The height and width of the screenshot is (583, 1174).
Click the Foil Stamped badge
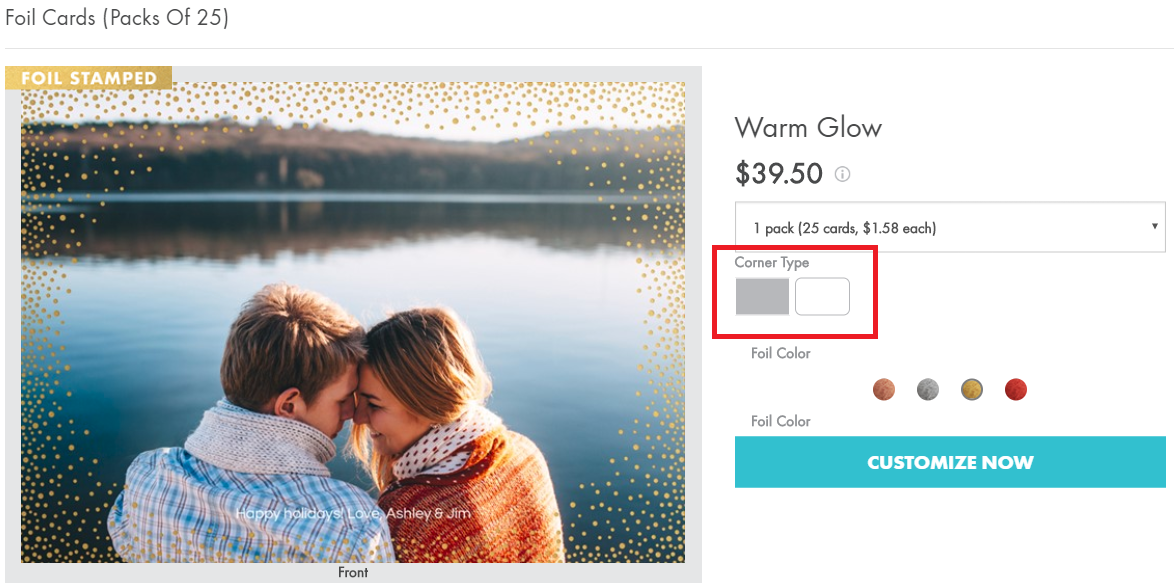pyautogui.click(x=89, y=78)
